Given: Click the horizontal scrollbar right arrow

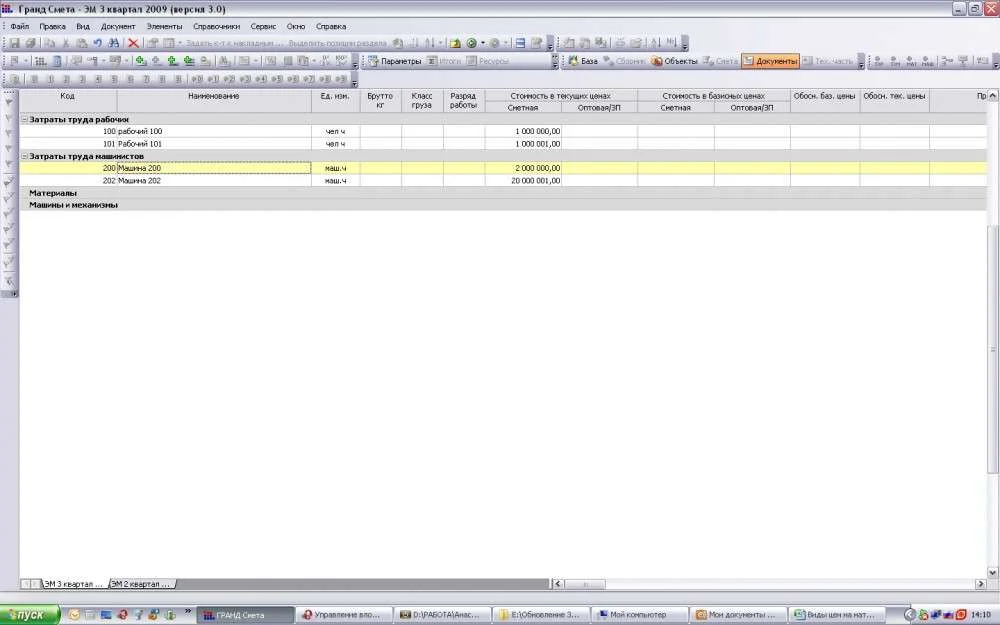Looking at the screenshot, I should (x=980, y=584).
